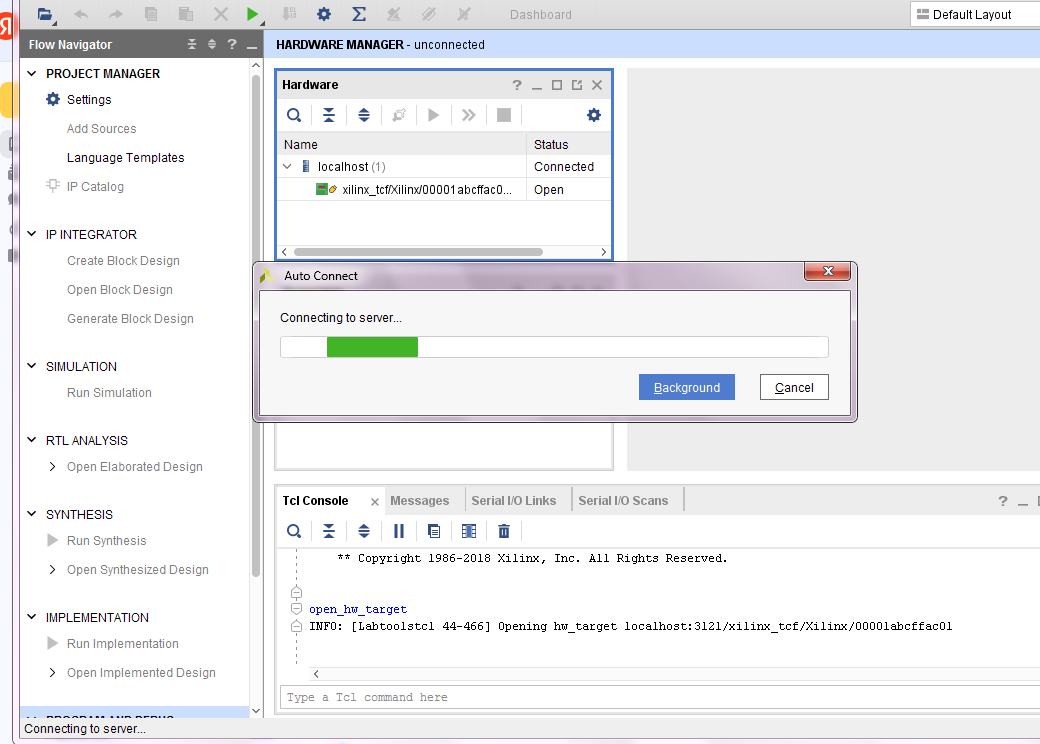Click the green Run play button
Viewport: 1040px width, 744px height.
point(252,14)
